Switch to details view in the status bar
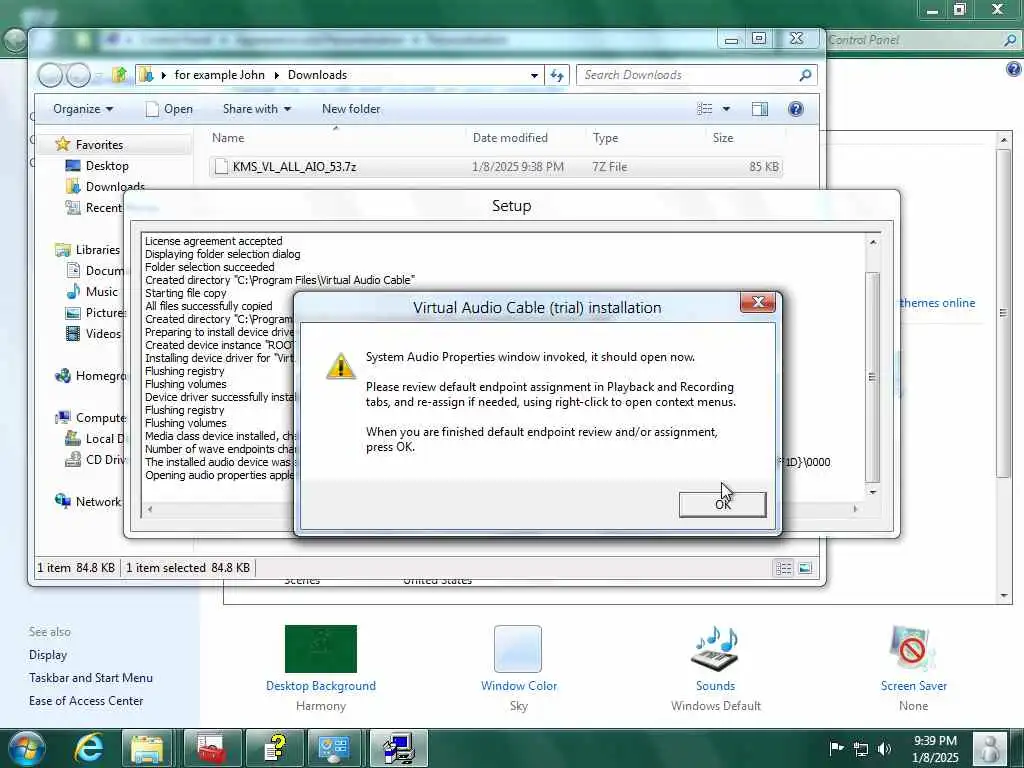 tap(784, 568)
